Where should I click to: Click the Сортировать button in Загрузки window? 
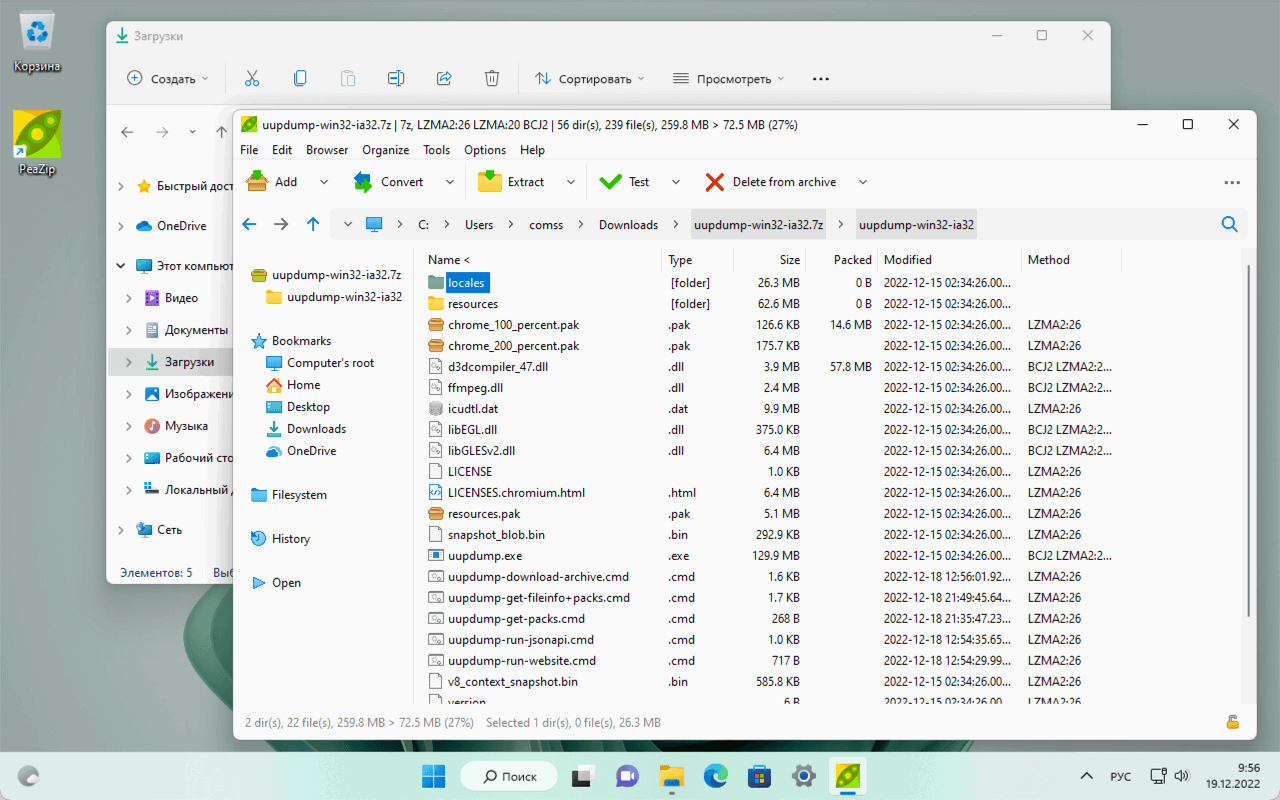[x=589, y=78]
